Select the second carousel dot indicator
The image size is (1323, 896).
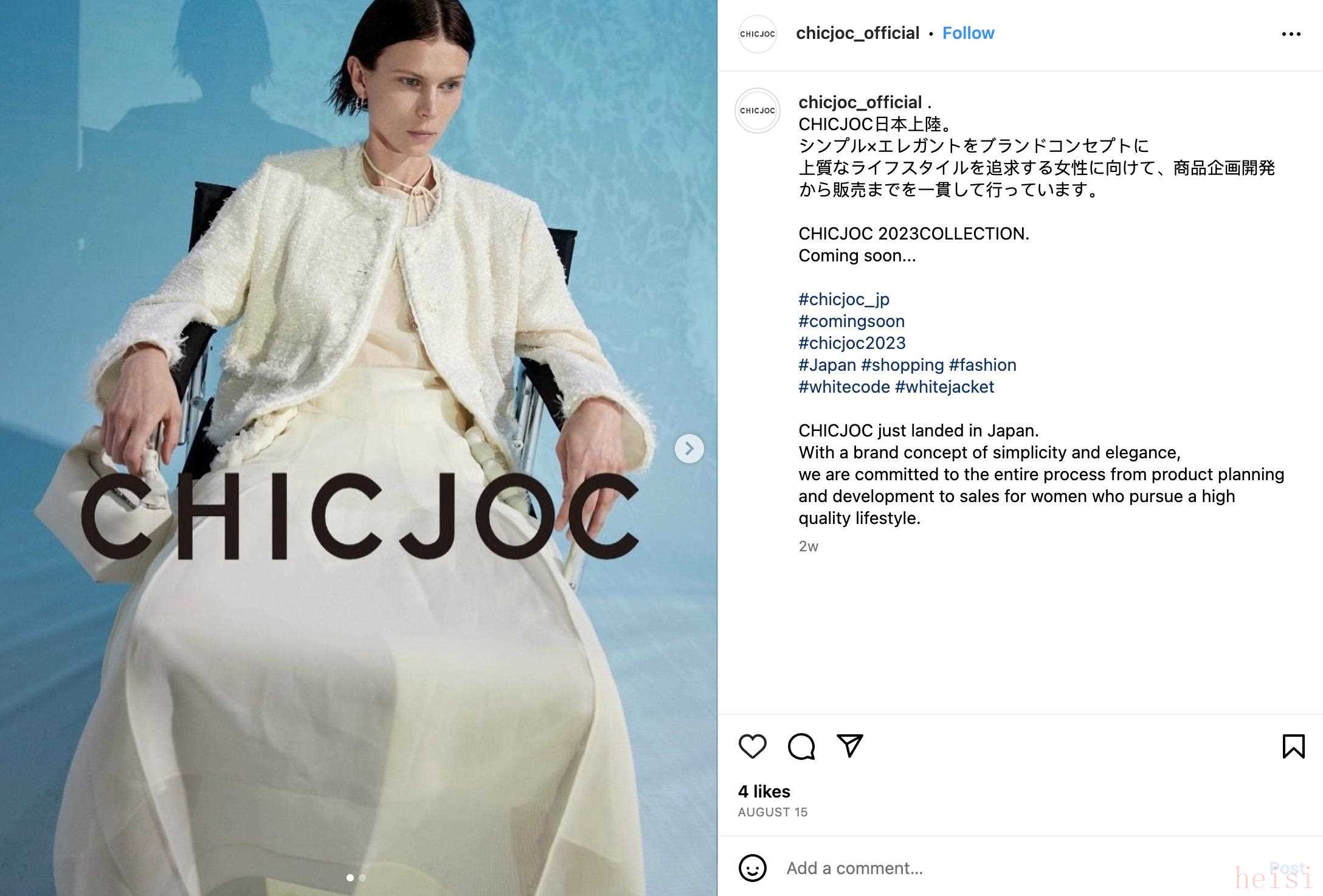(x=362, y=878)
